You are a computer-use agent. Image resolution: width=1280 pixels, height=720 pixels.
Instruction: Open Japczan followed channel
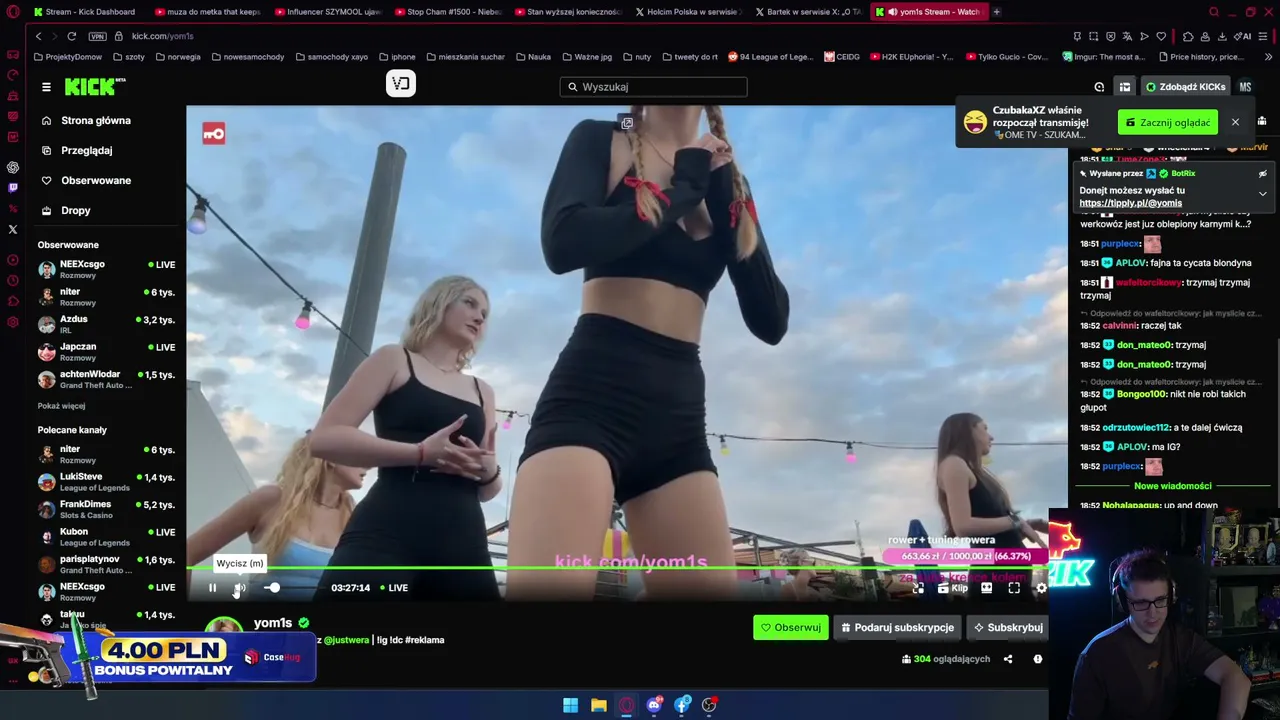106,351
